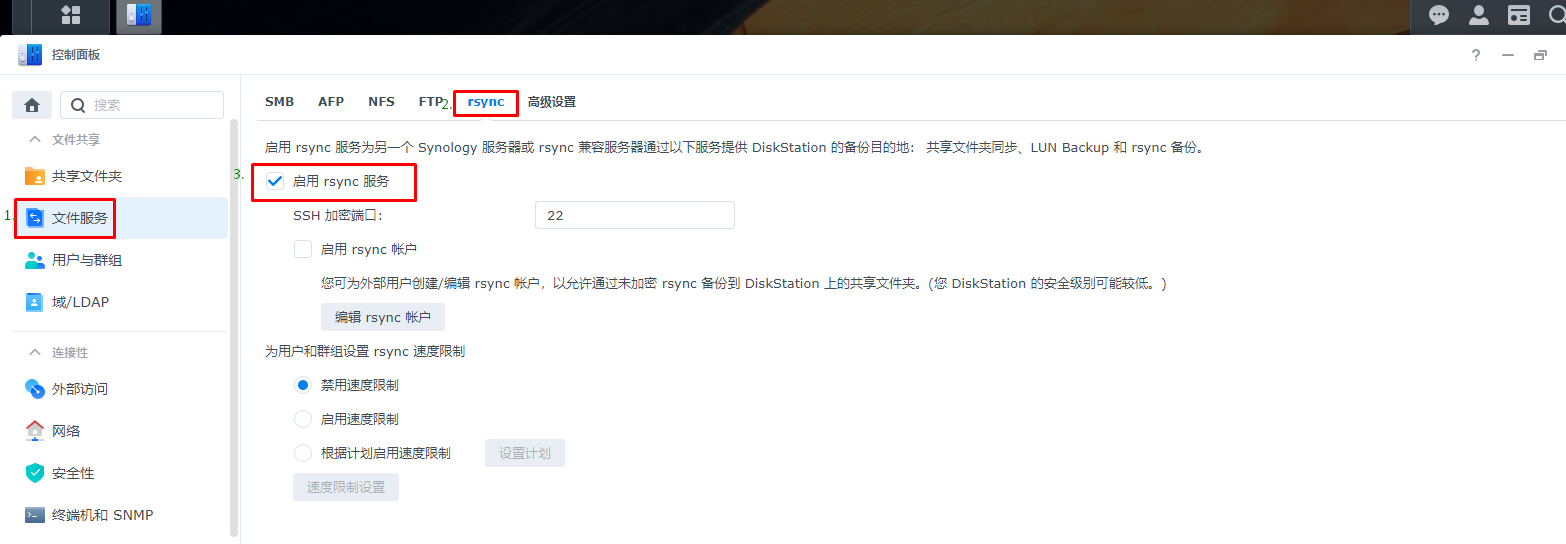Select the 启用速度限制 radio button
Image resolution: width=1566 pixels, height=544 pixels.
point(303,419)
